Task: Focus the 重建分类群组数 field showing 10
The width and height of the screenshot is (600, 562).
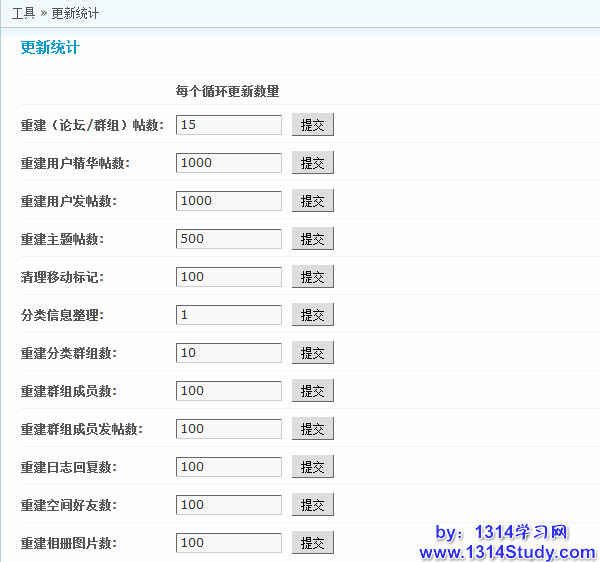Action: [228, 353]
